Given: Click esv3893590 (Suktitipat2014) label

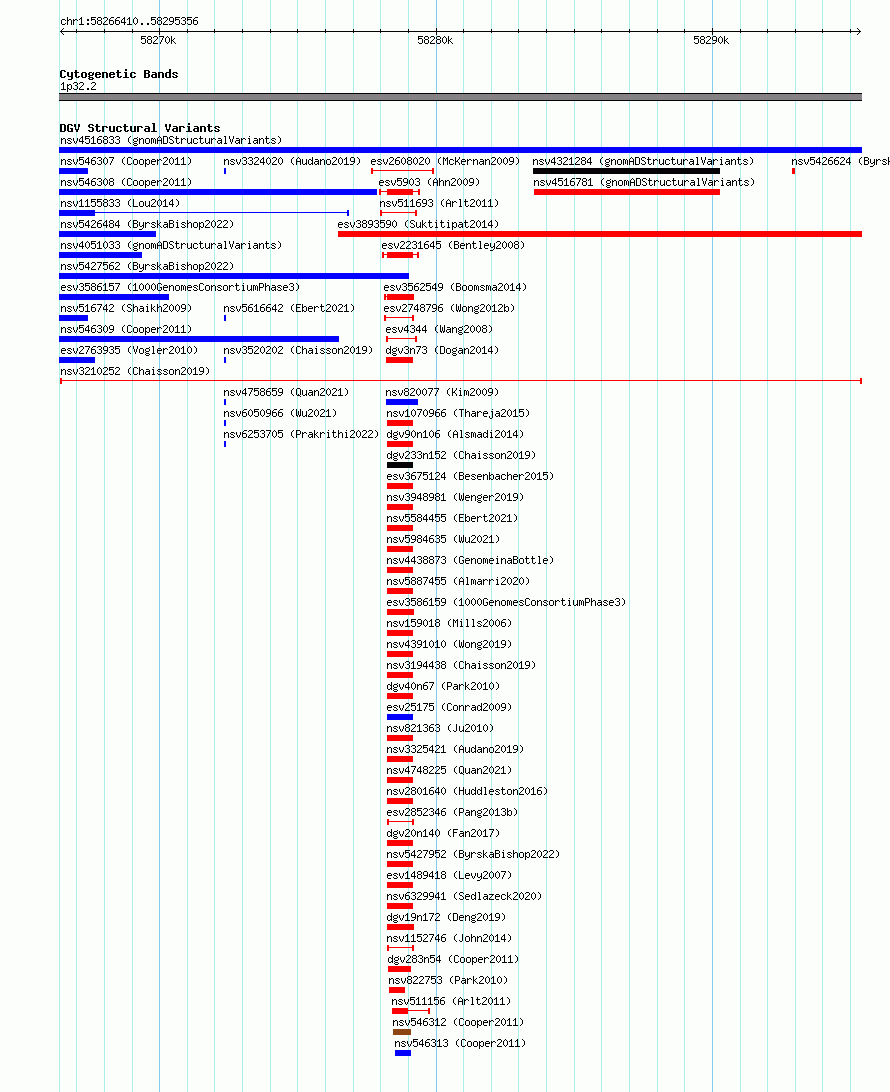Looking at the screenshot, I should tap(418, 224).
